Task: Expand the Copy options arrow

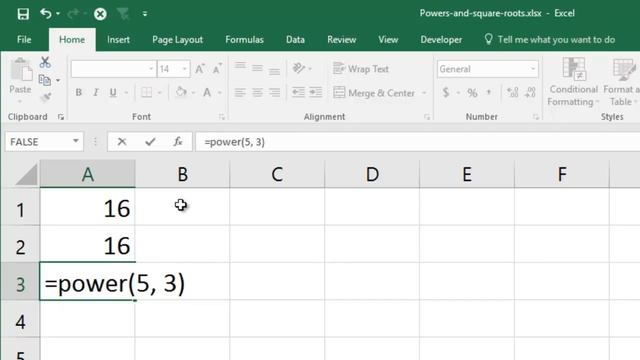Action: click(x=58, y=80)
